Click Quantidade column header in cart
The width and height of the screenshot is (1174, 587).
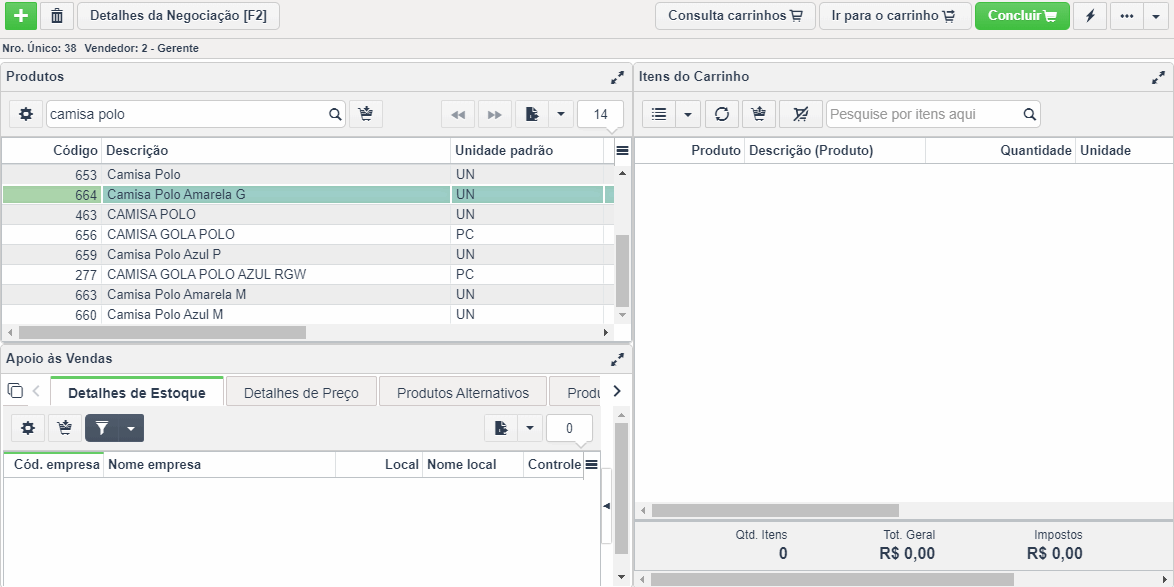(1000, 150)
